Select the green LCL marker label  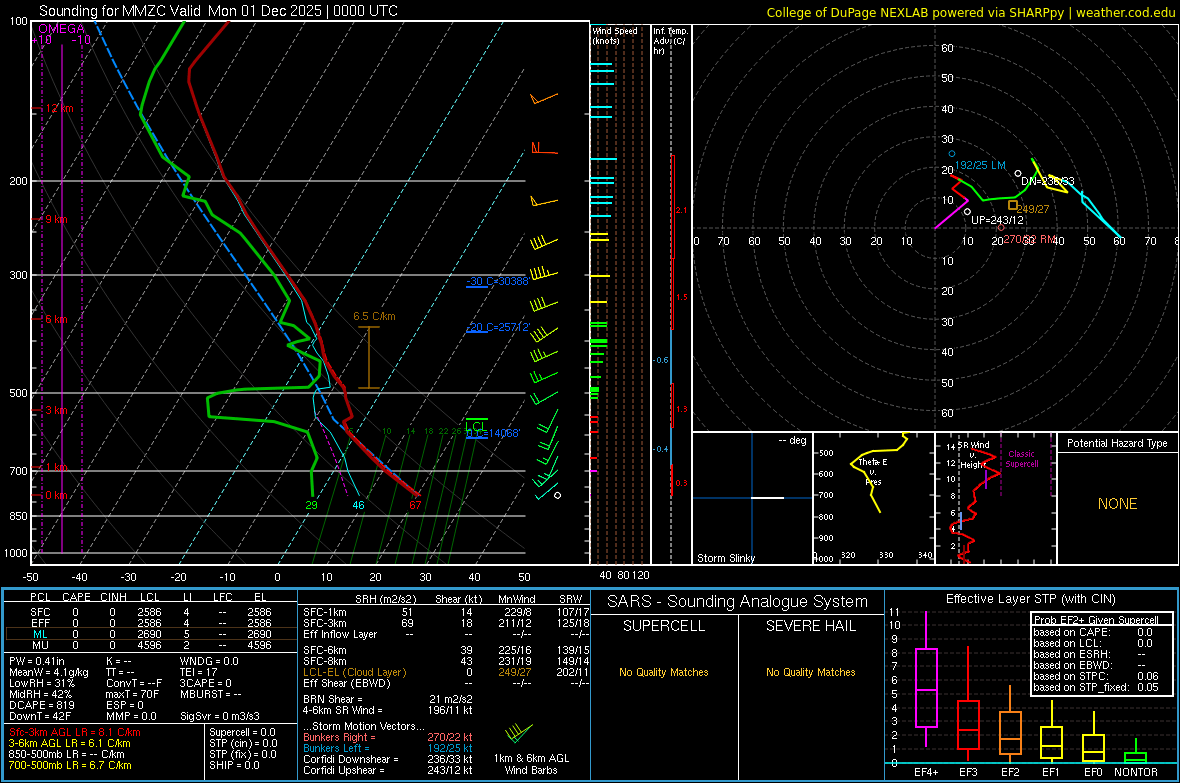click(x=475, y=425)
